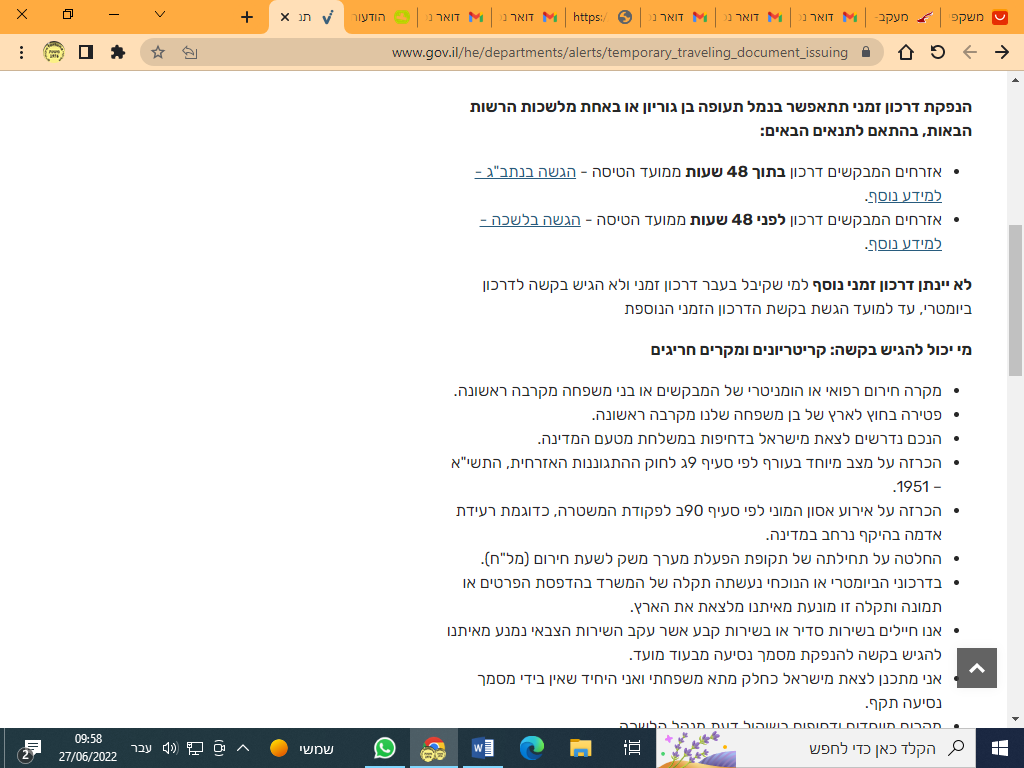
Task: Click the right arrow navigation button
Action: click(x=1002, y=52)
